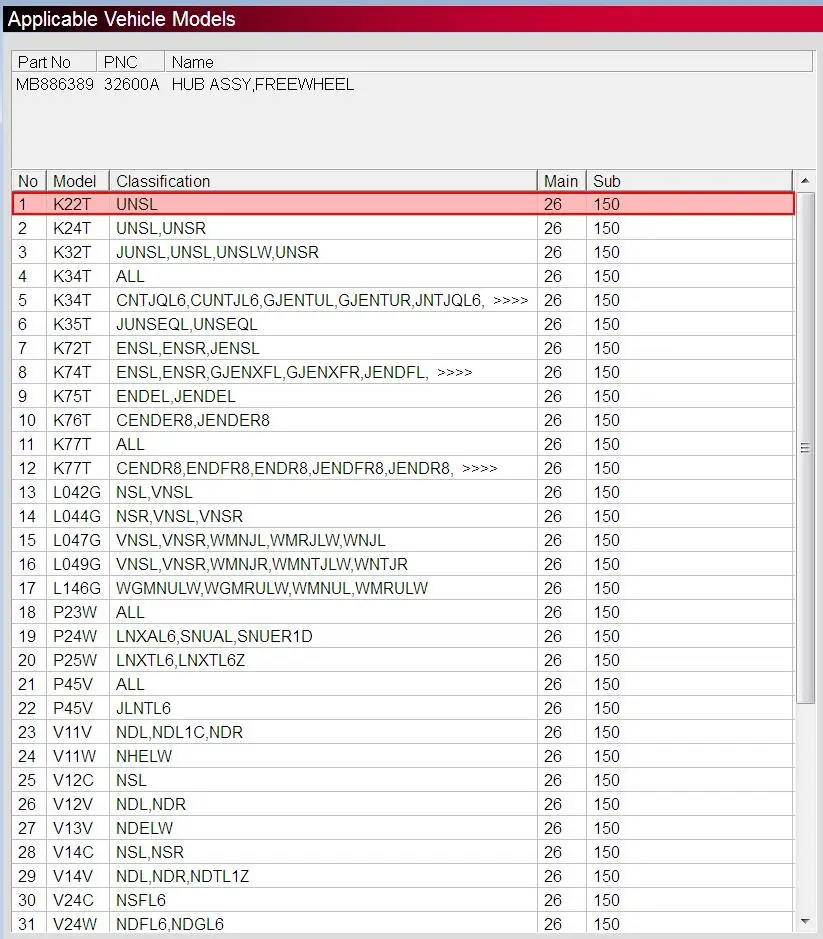This screenshot has width=823, height=939.
Task: Select the V12V NDL,NDR row
Action: (x=403, y=803)
